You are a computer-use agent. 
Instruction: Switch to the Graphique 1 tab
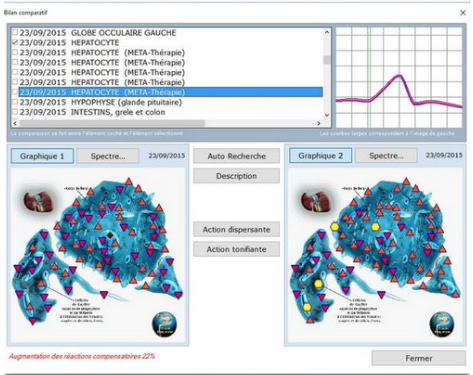(42, 156)
